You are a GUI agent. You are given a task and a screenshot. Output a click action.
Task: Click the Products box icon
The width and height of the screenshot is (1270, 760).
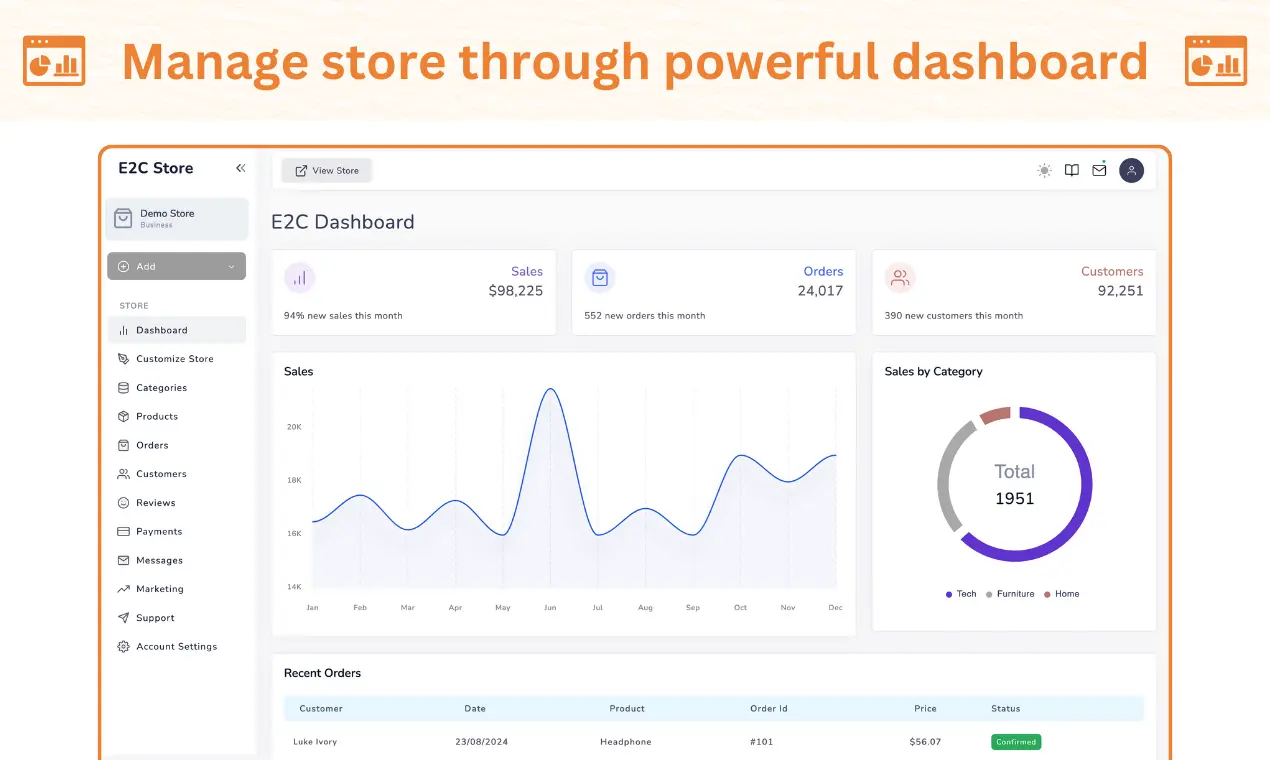click(x=124, y=416)
